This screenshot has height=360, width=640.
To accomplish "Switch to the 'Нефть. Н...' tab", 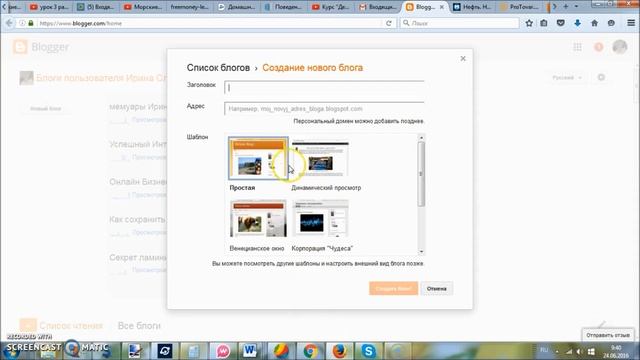I will click(x=472, y=7).
